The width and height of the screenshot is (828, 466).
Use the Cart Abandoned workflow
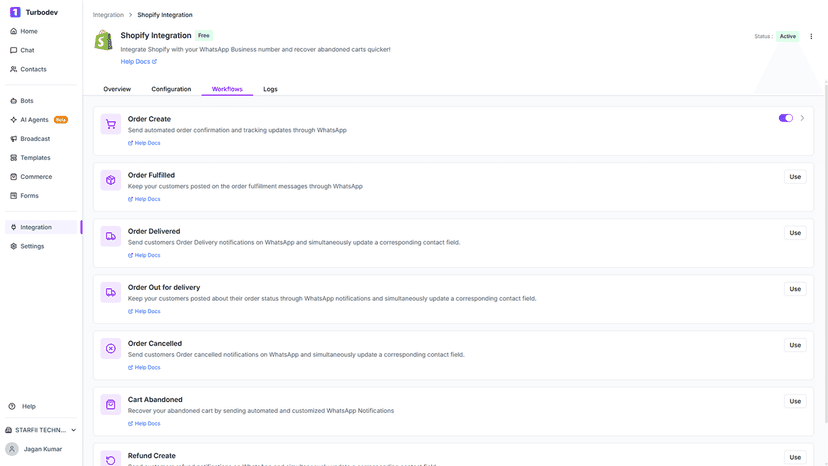tap(795, 401)
